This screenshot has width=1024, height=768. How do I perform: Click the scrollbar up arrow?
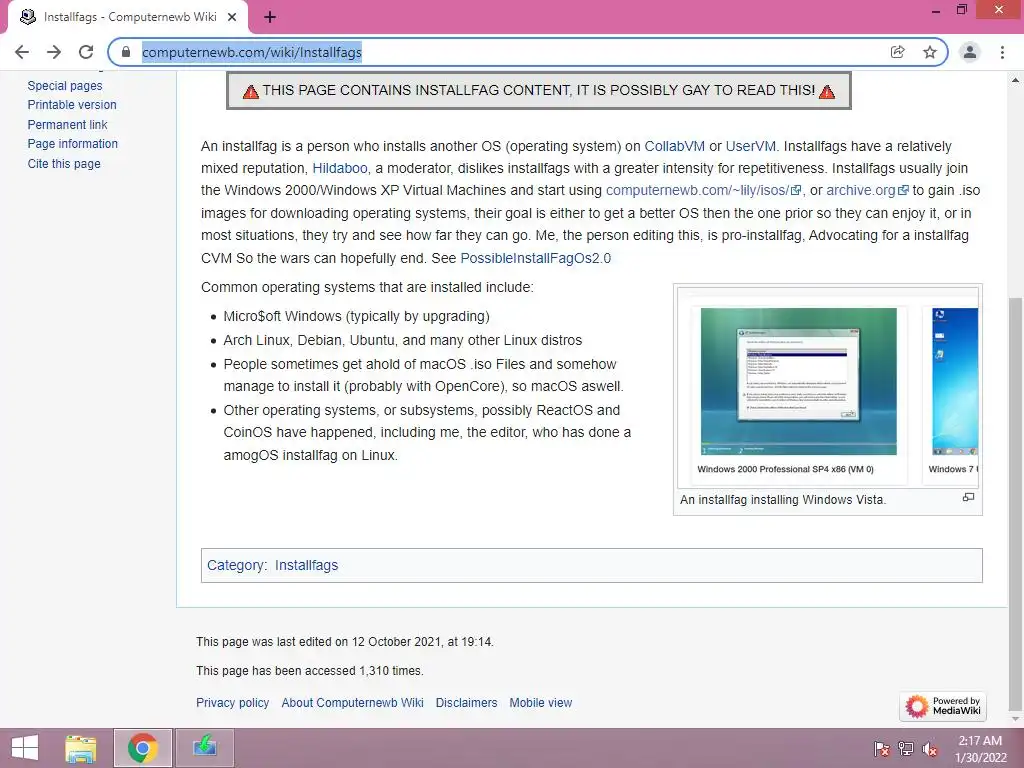click(1016, 80)
